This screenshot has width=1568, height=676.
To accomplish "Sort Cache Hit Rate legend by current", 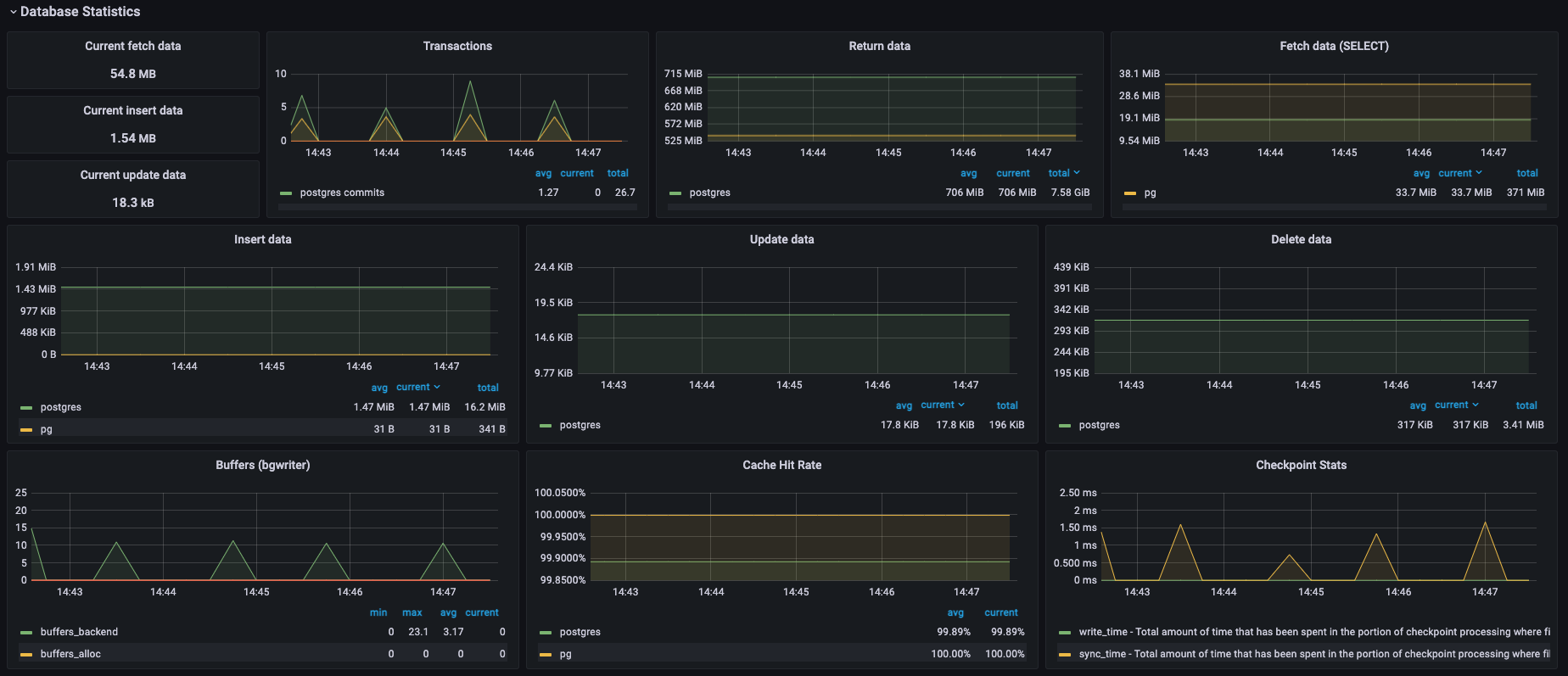I will point(1001,612).
